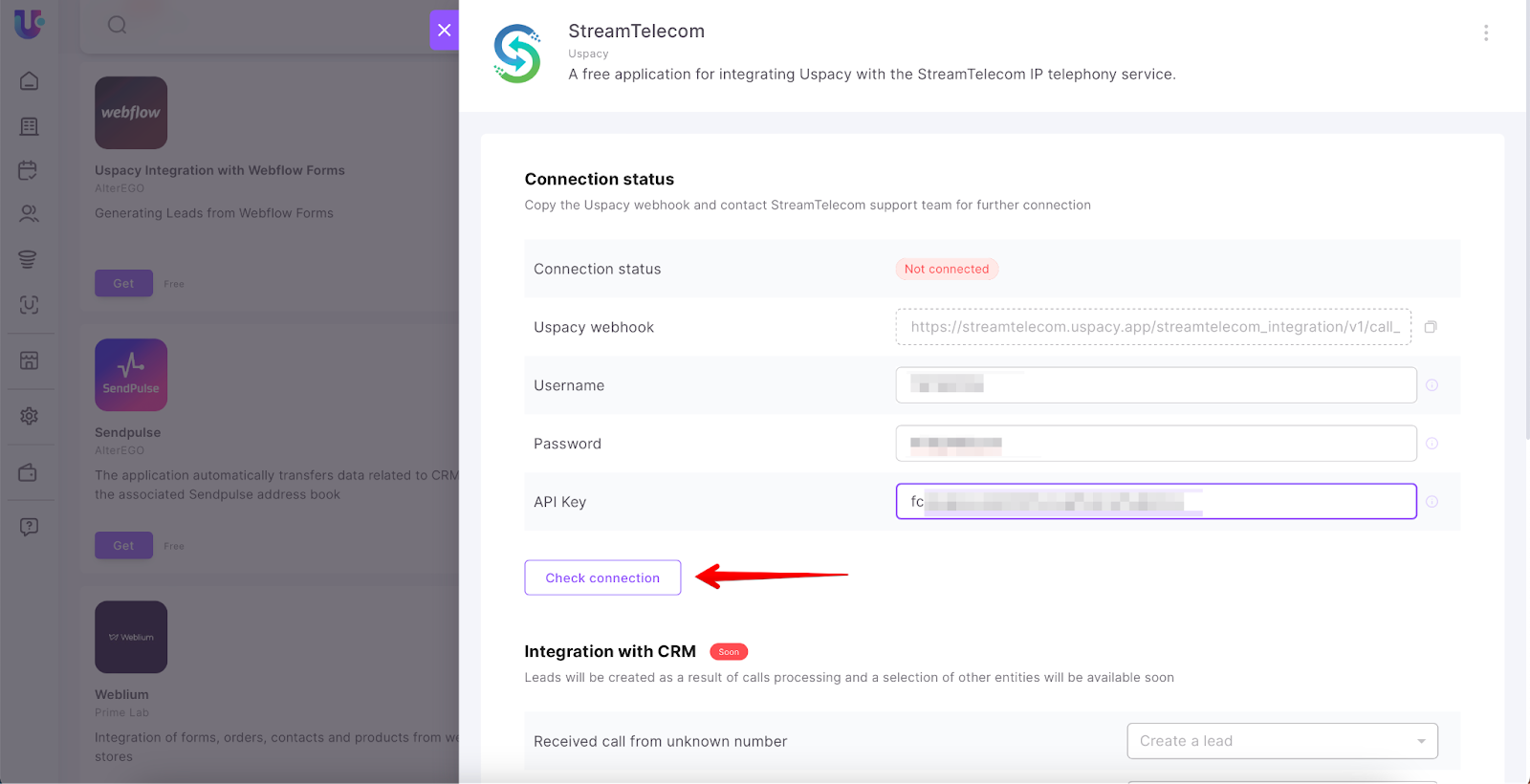Click the Connection status section heading

[x=600, y=179]
